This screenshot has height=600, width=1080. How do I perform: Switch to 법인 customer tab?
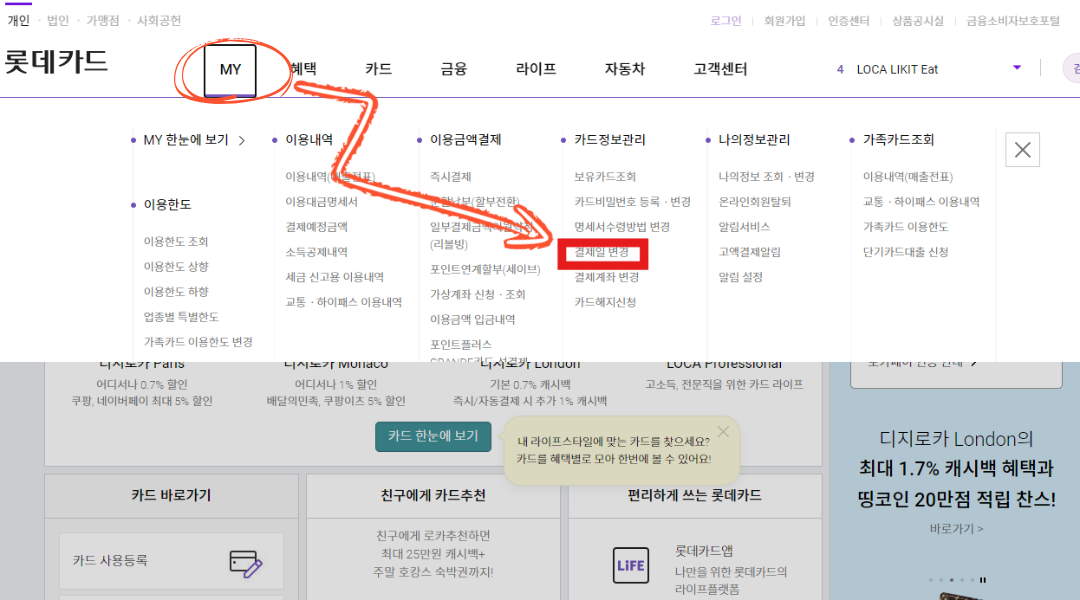coord(58,21)
